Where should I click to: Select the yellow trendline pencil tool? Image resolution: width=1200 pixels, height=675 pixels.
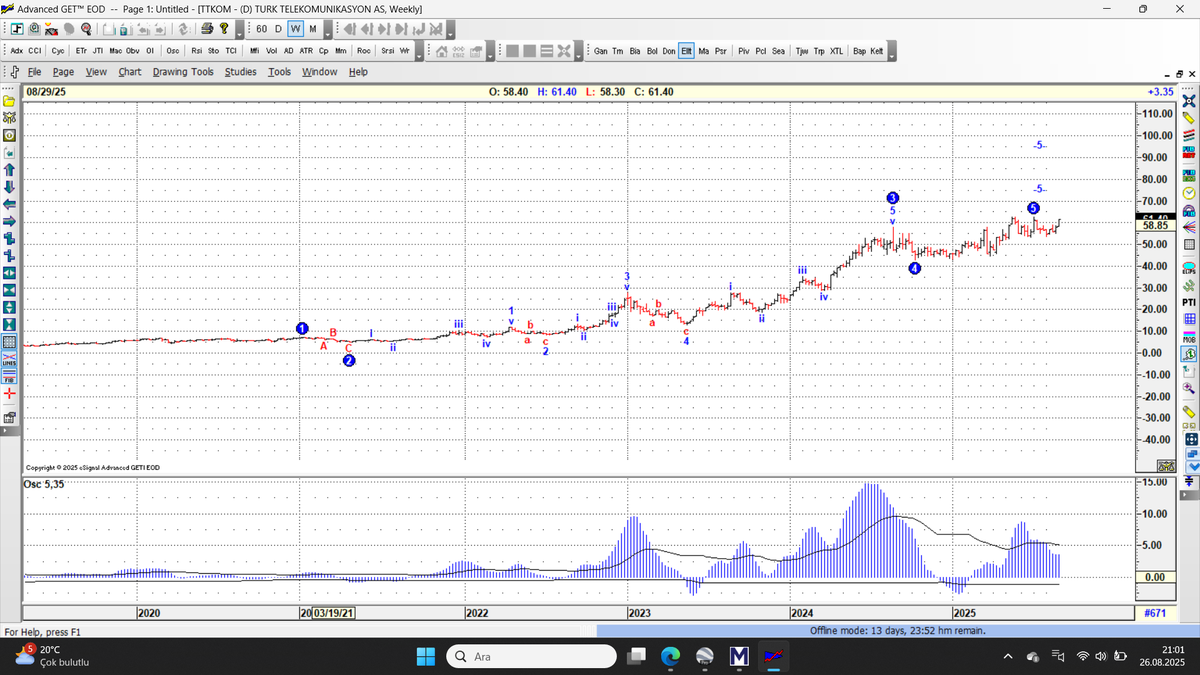click(1189, 117)
